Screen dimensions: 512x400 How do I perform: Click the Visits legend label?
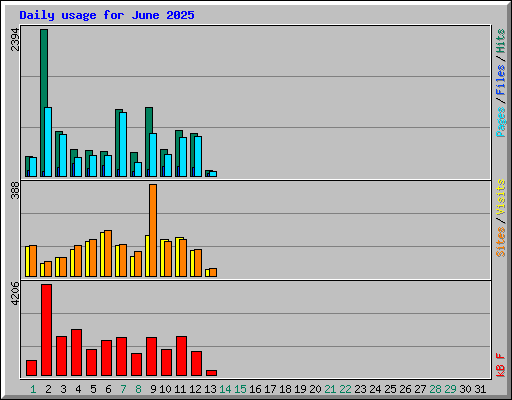point(501,197)
